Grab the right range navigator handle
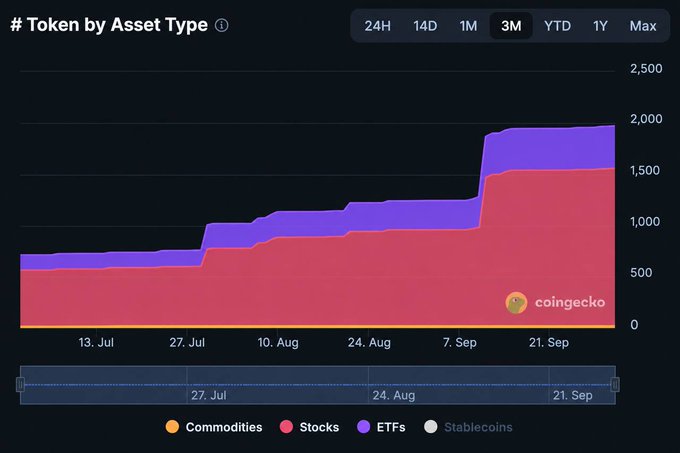 tap(615, 385)
